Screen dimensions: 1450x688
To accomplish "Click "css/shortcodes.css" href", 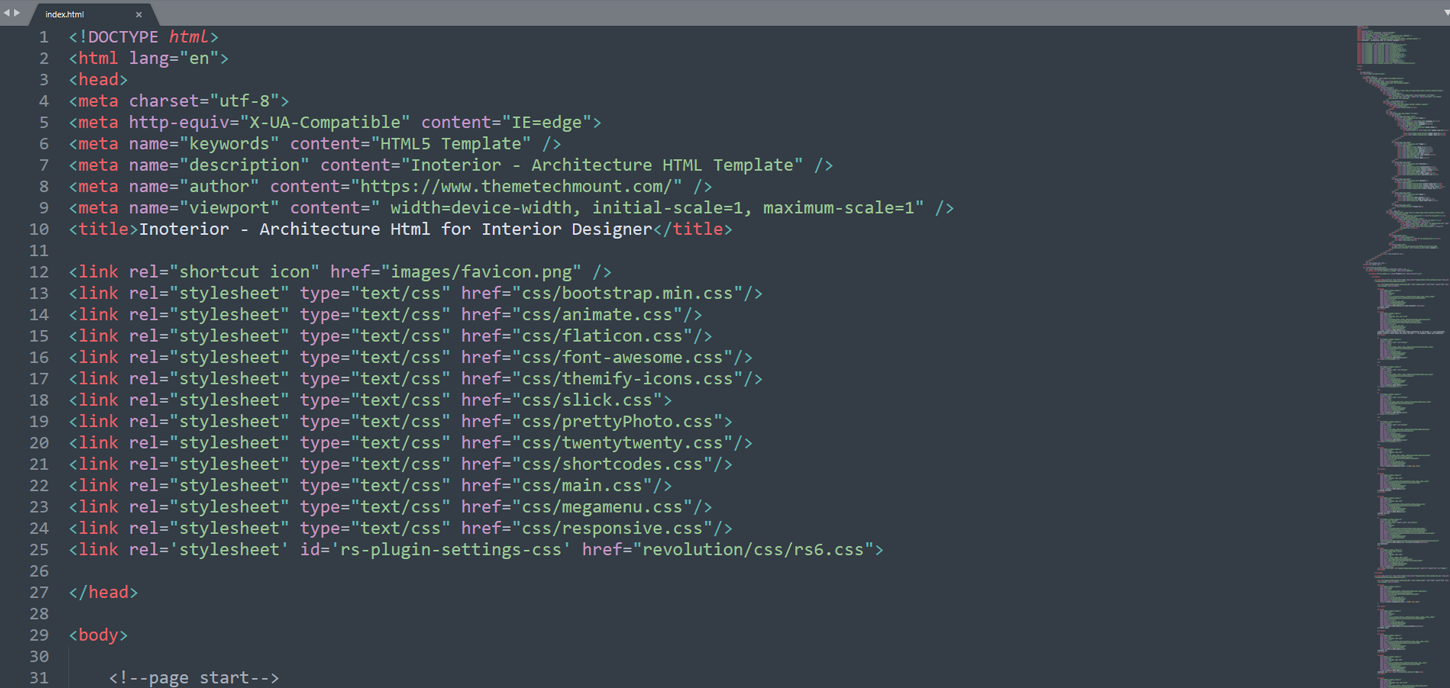I will click(x=612, y=464).
